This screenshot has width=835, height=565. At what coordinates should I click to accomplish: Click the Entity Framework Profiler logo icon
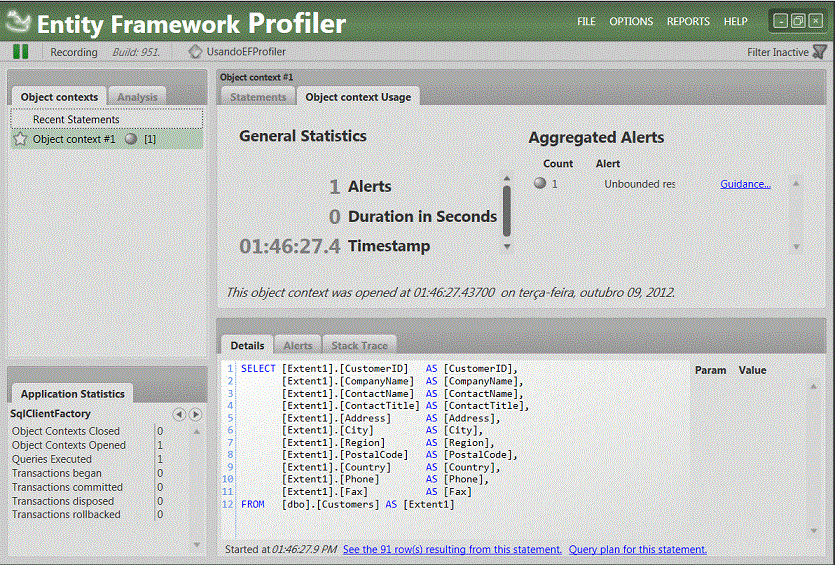click(x=18, y=22)
